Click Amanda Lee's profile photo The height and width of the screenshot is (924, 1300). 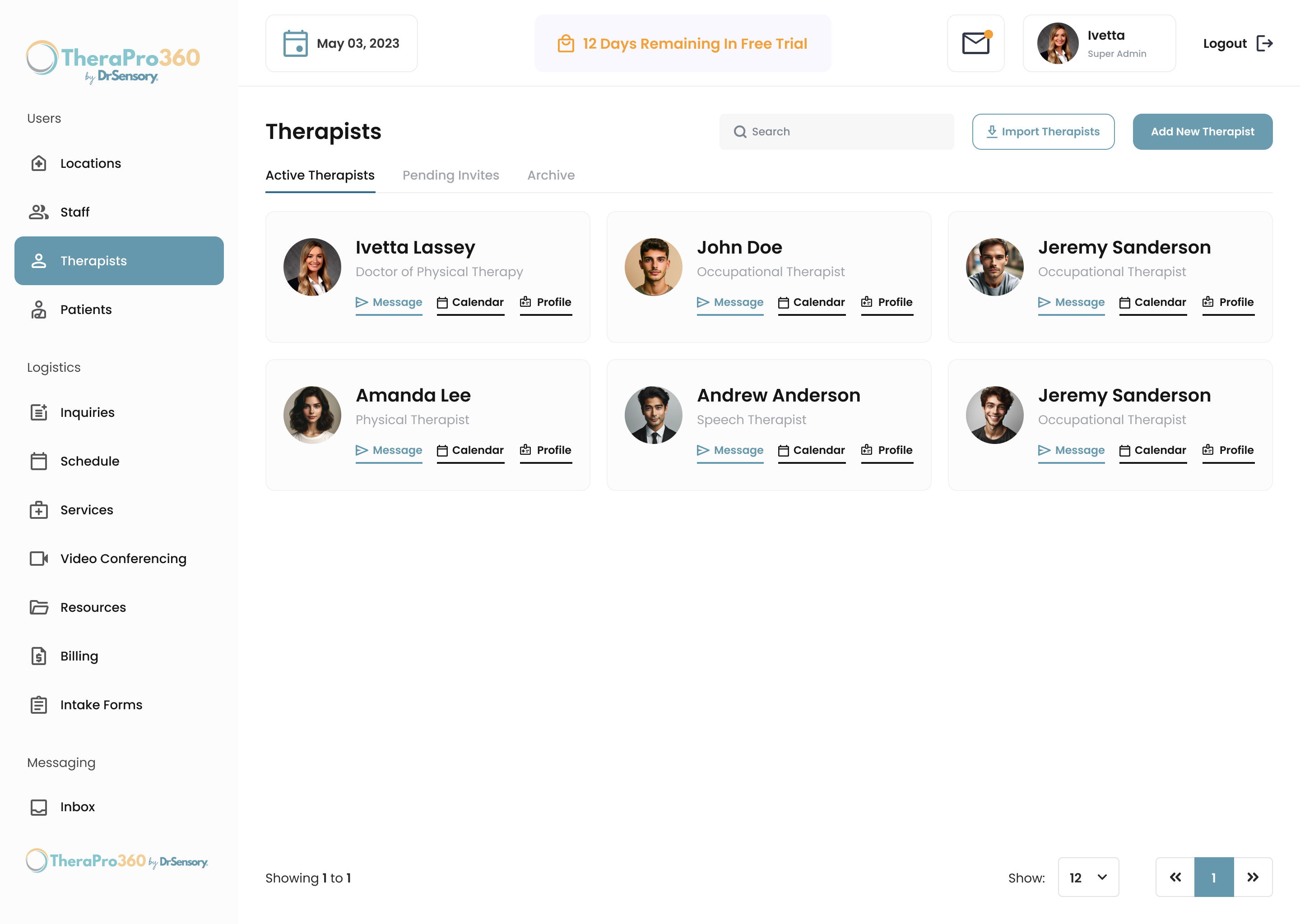point(312,415)
